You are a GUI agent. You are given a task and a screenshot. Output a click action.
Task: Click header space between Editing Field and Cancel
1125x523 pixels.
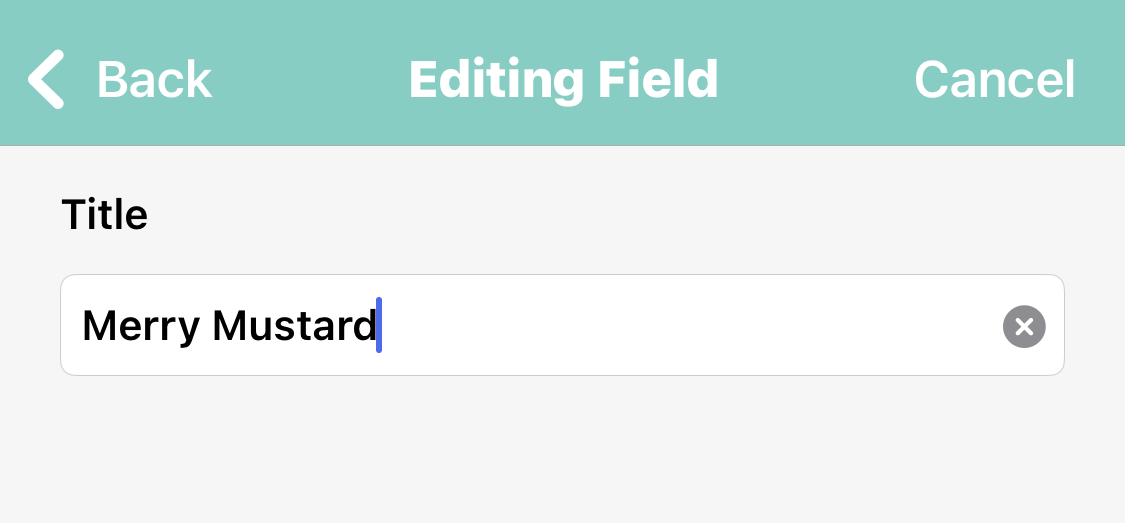[x=815, y=80]
